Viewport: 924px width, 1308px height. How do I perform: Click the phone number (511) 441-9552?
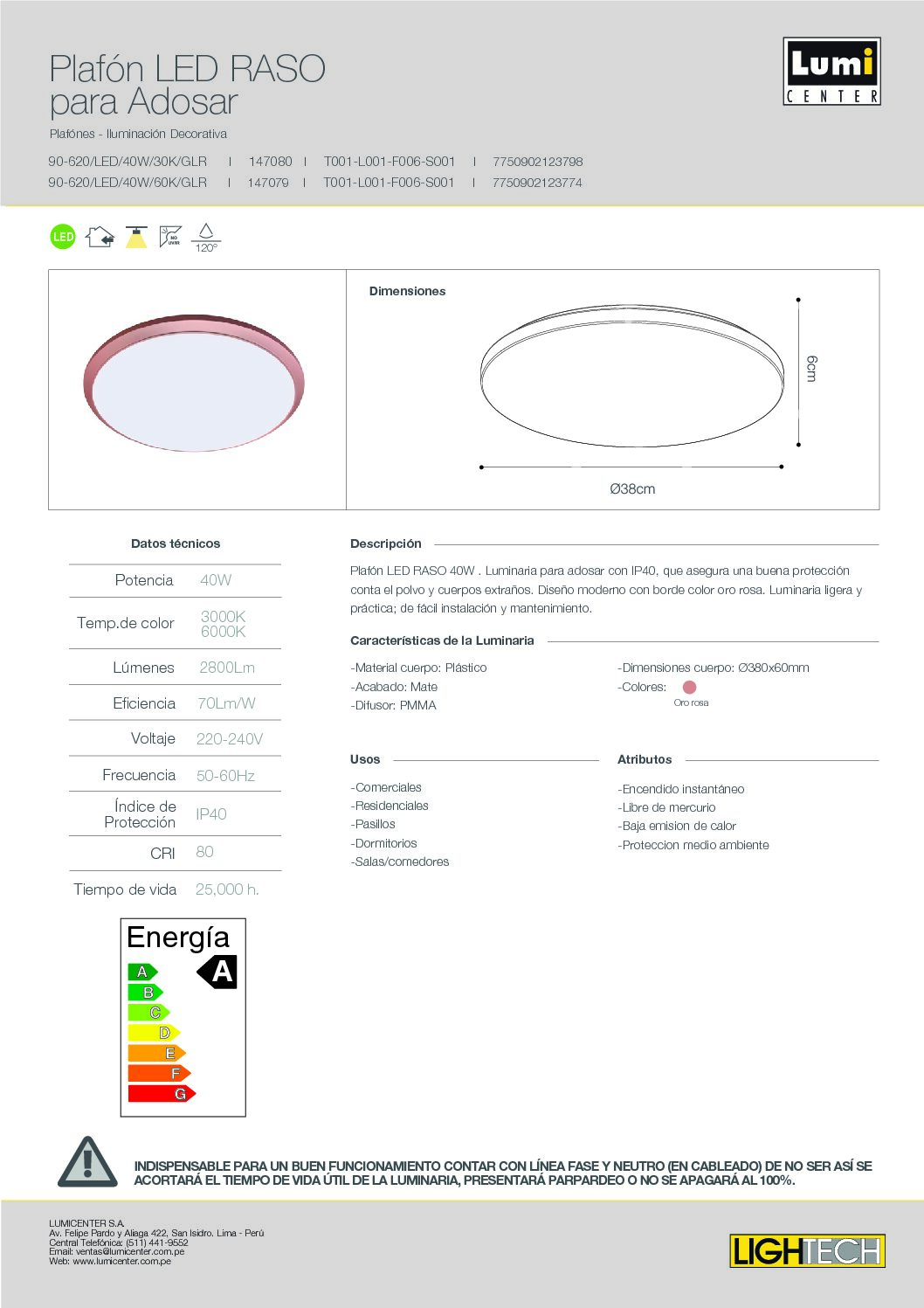pos(157,1242)
